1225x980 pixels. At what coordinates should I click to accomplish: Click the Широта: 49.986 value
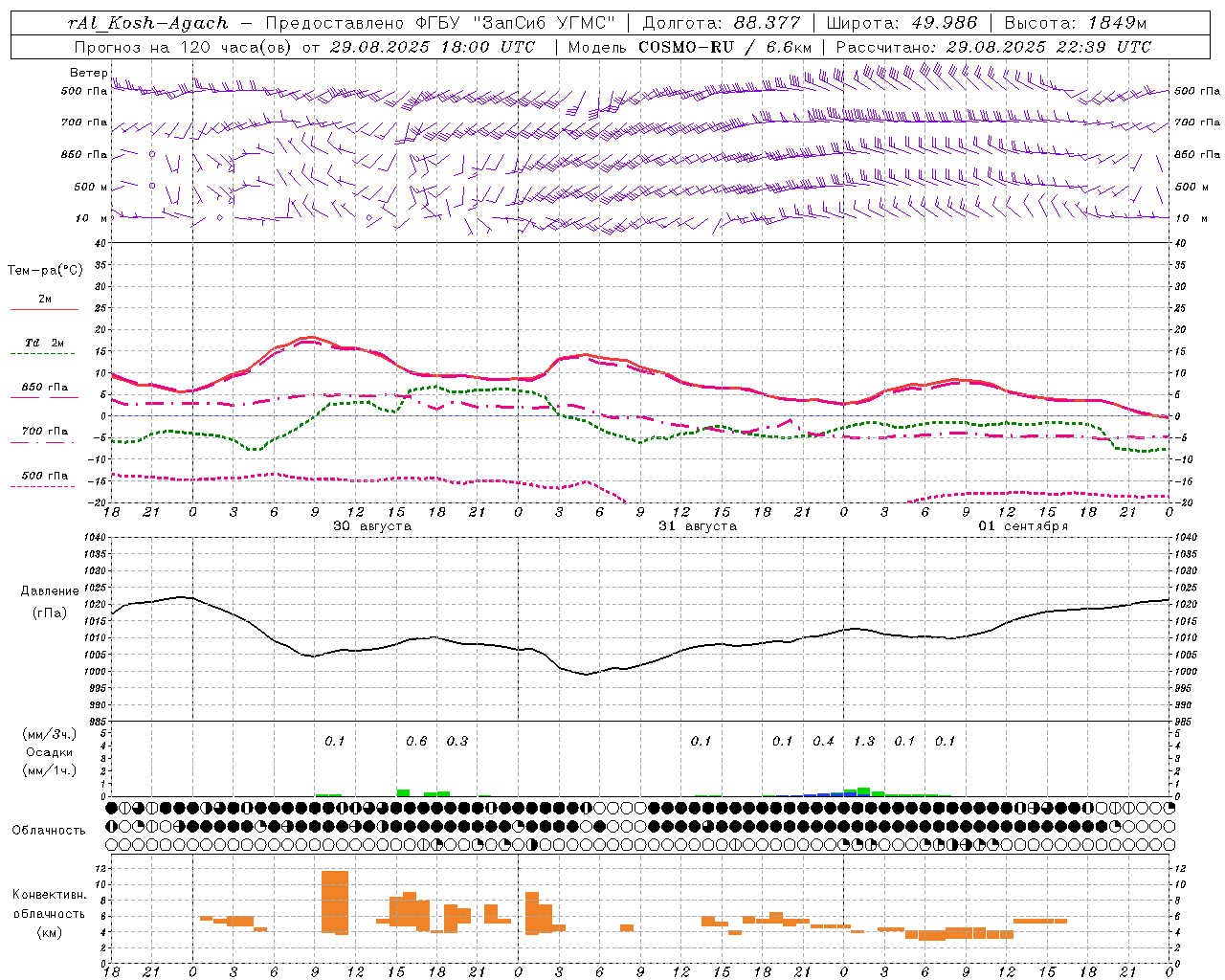[902, 23]
